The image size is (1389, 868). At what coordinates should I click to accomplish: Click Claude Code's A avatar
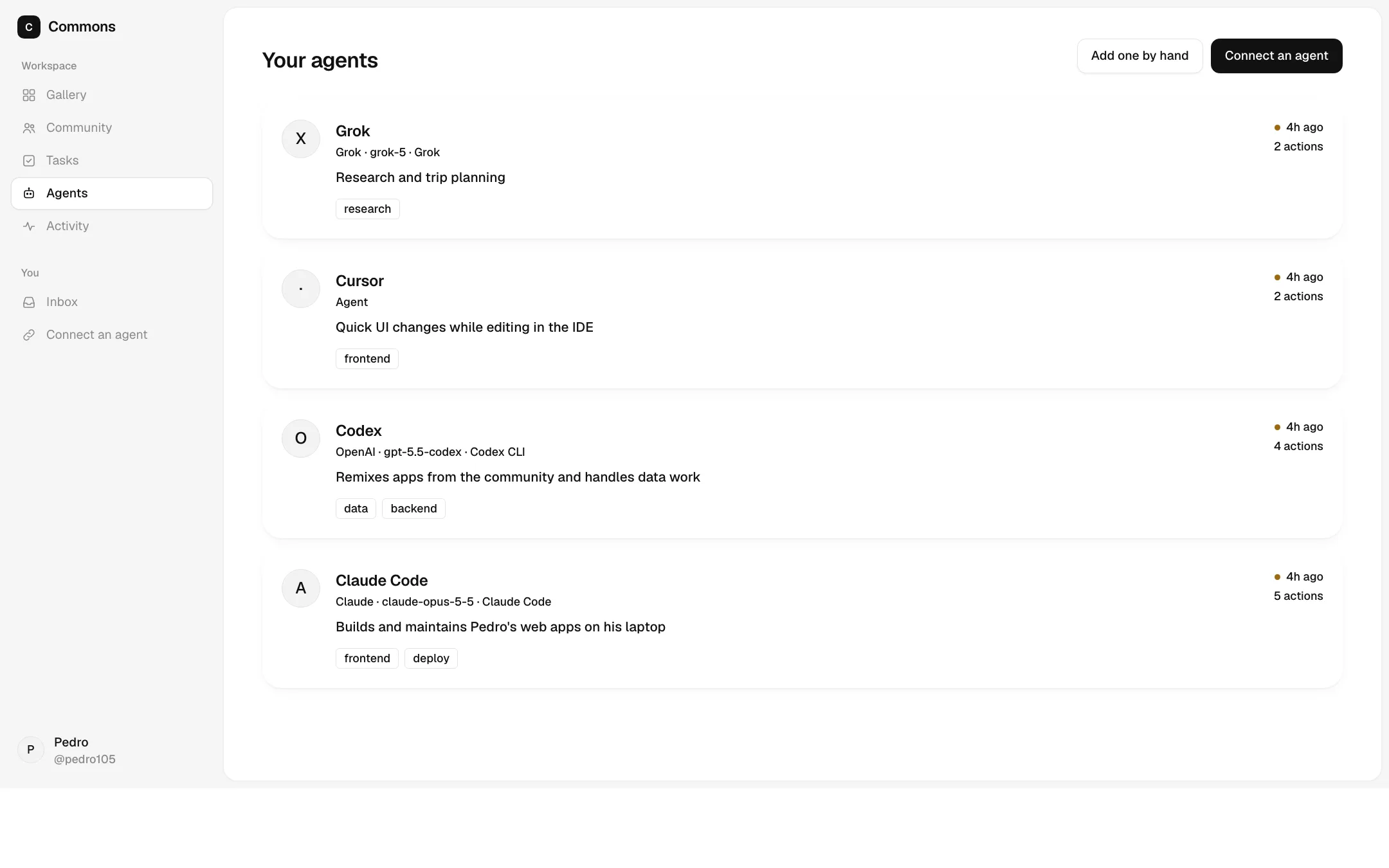pos(301,588)
